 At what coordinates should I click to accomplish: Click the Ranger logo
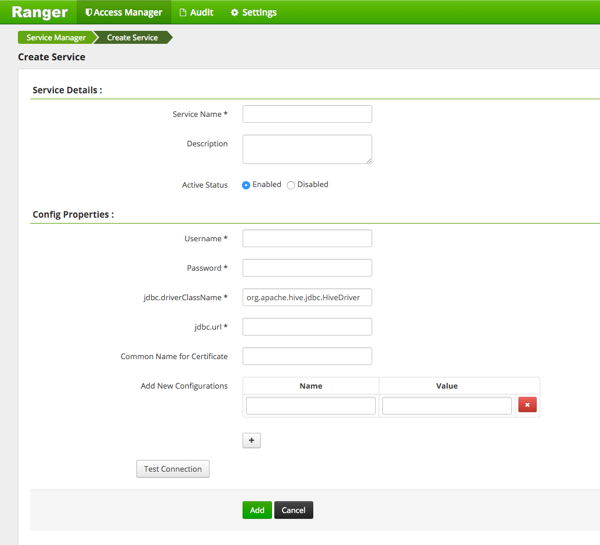tap(39, 13)
